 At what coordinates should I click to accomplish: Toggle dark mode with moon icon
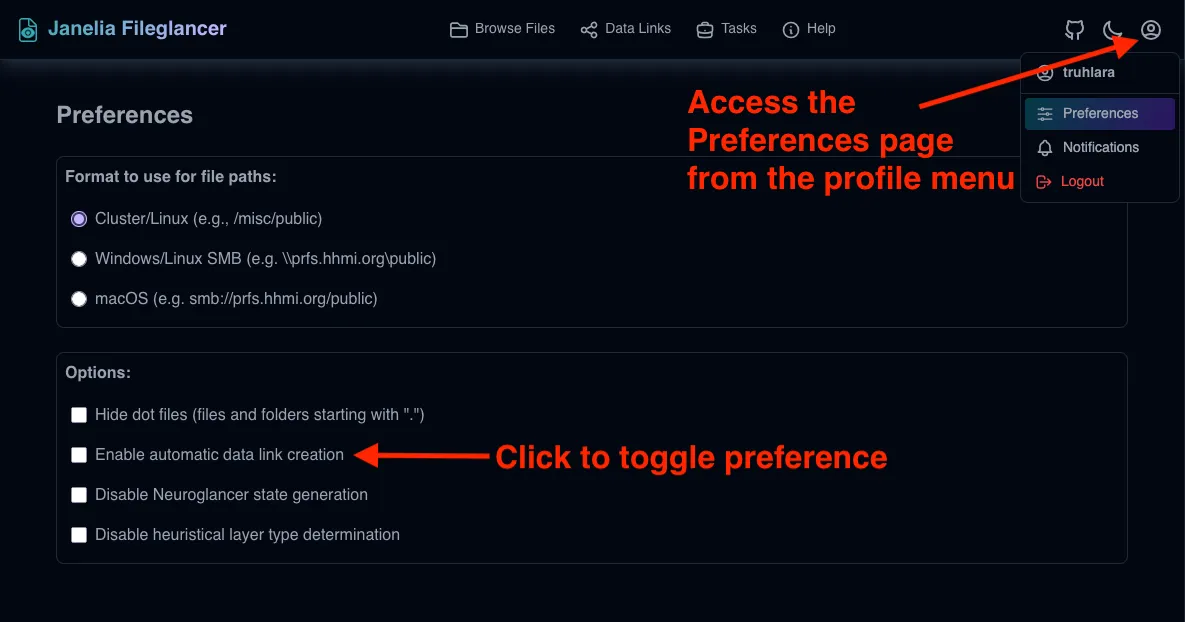[1112, 30]
